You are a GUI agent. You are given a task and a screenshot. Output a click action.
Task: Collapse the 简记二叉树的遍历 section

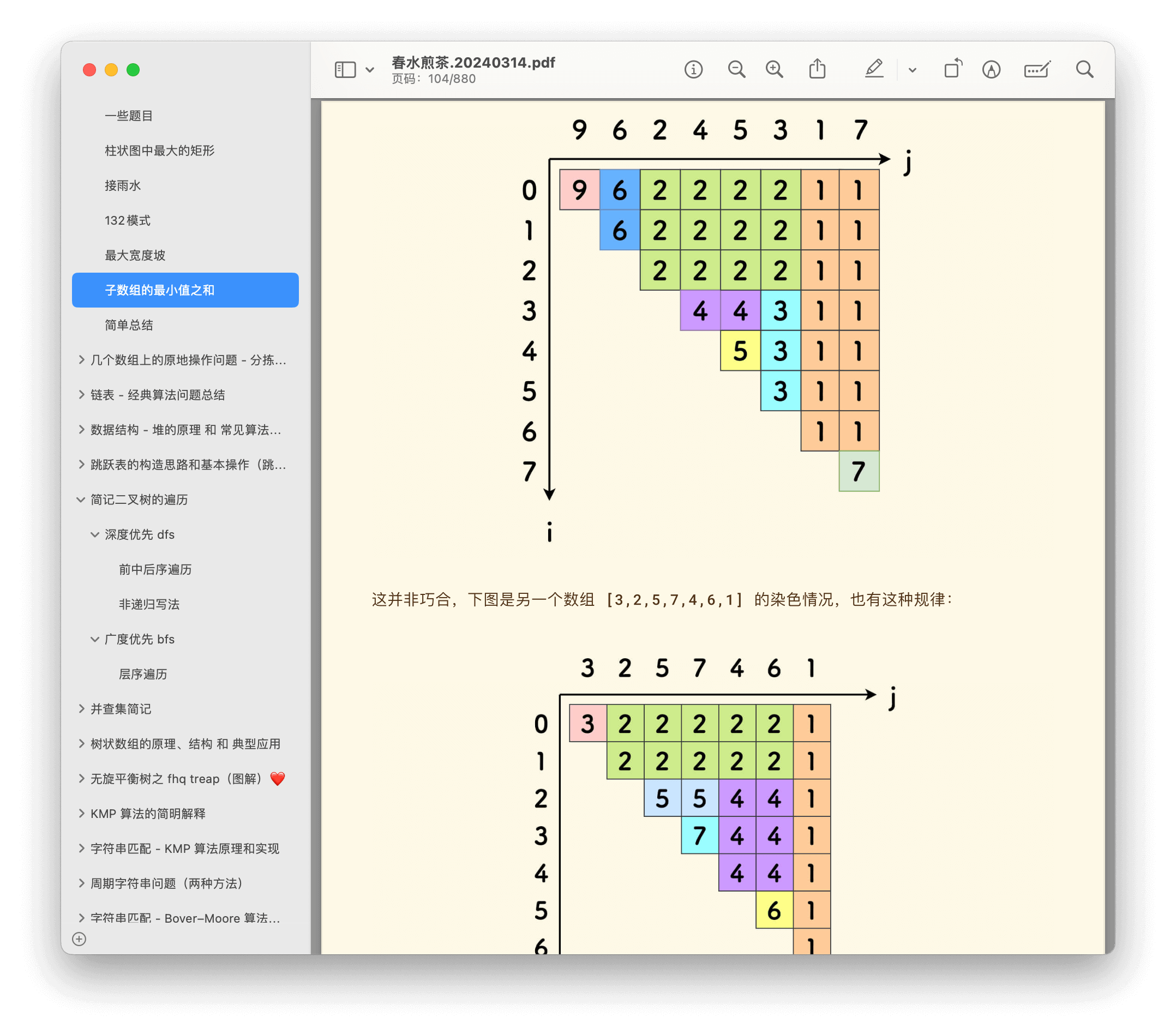[81, 500]
